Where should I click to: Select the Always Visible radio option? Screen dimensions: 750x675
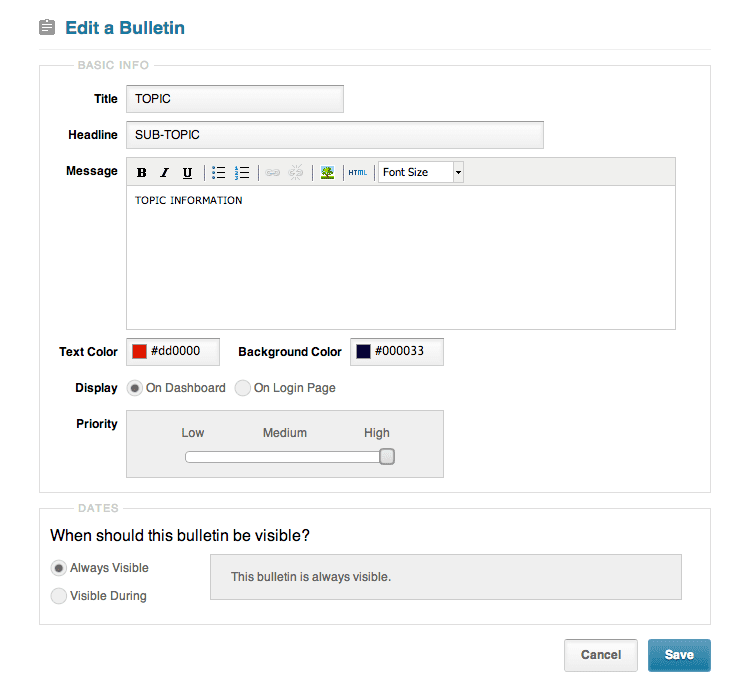pyautogui.click(x=58, y=568)
